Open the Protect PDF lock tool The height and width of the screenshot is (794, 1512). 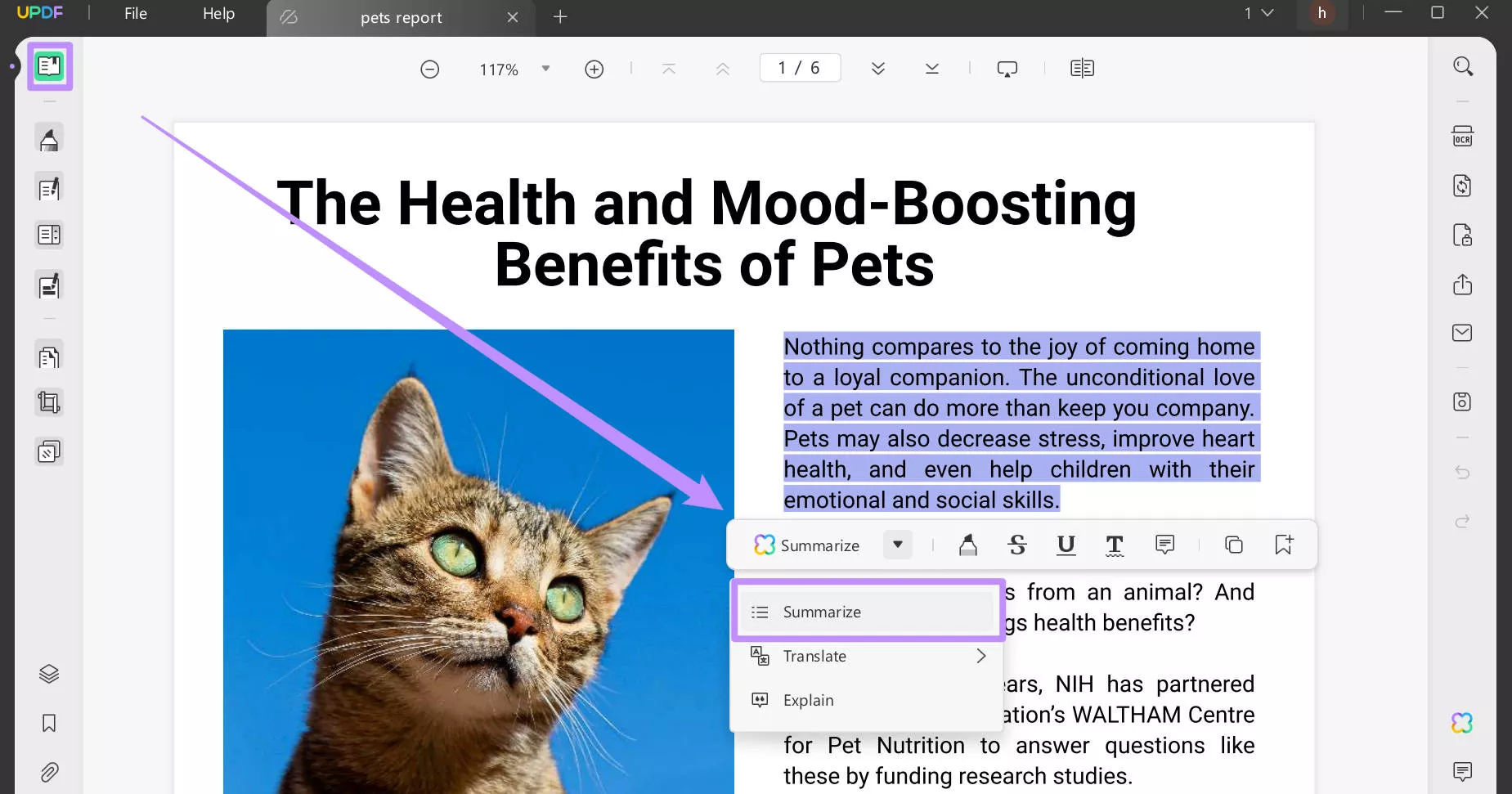coord(1463,236)
